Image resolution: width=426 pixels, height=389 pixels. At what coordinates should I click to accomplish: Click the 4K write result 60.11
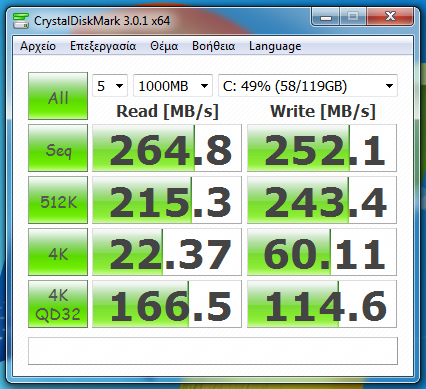pyautogui.click(x=322, y=252)
